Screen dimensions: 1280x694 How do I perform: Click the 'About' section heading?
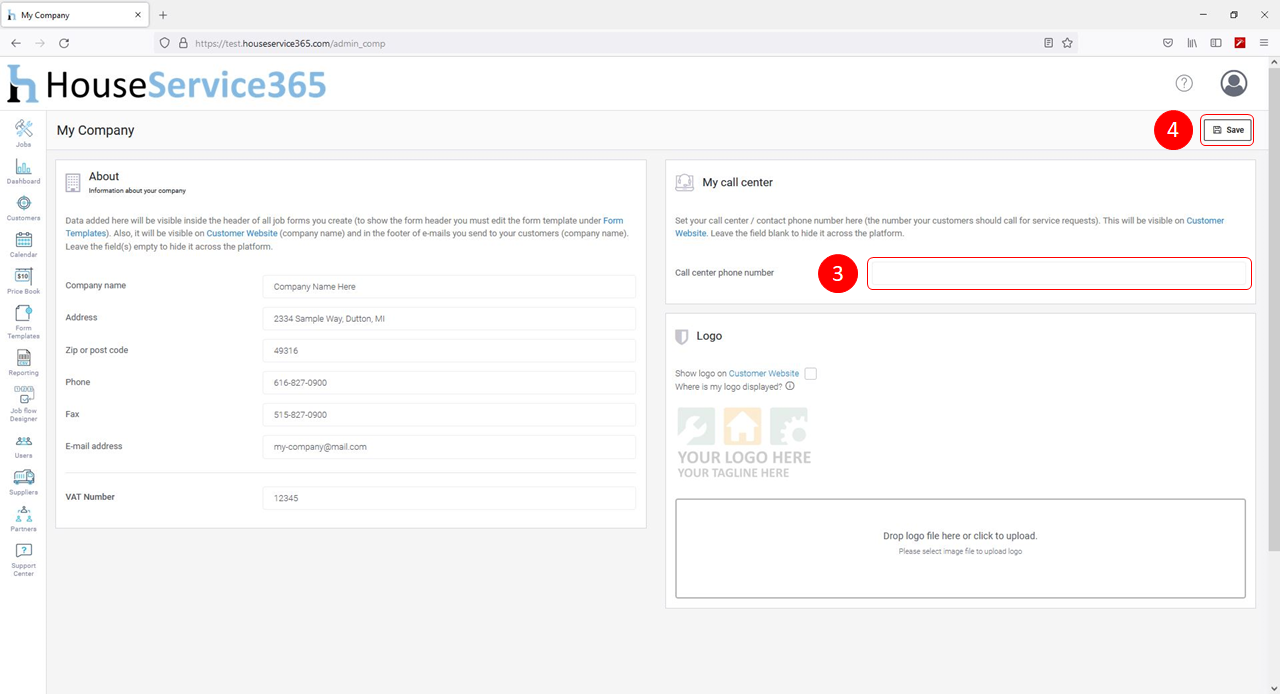point(104,176)
